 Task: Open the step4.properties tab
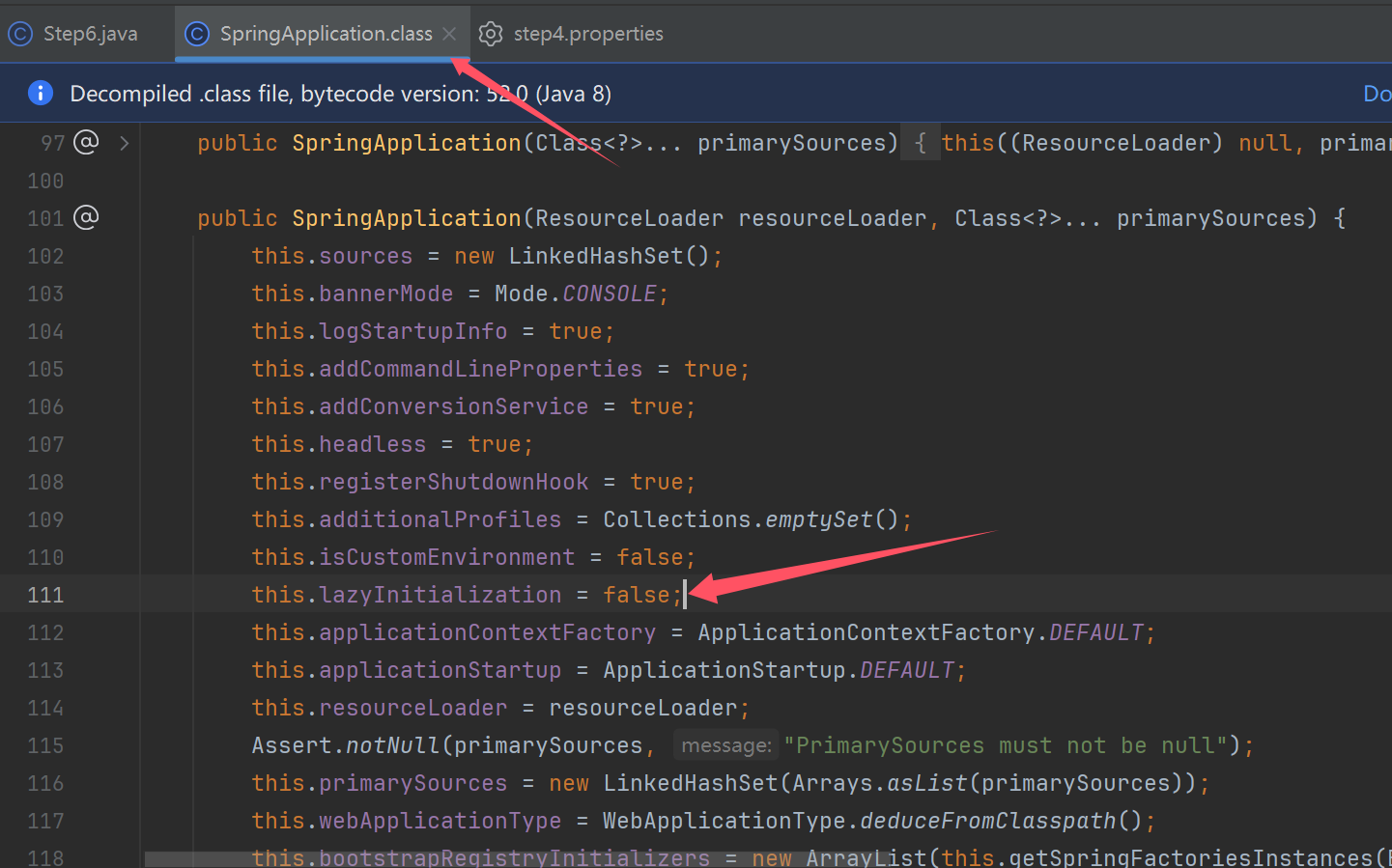587,34
